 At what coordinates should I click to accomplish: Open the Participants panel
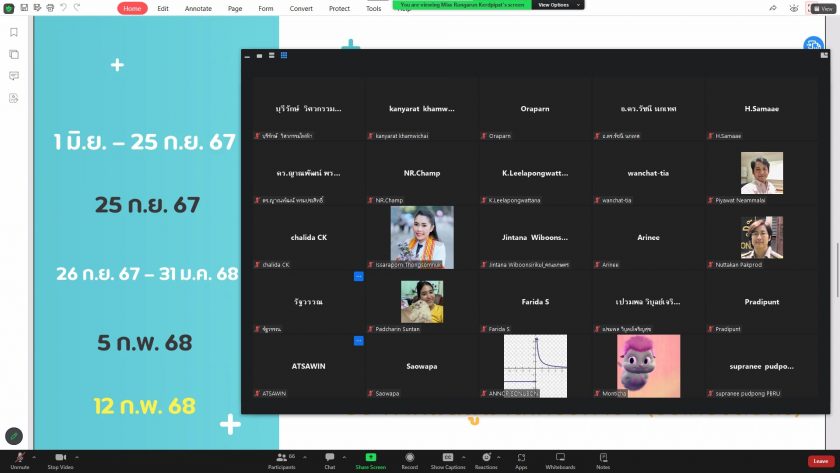281,459
